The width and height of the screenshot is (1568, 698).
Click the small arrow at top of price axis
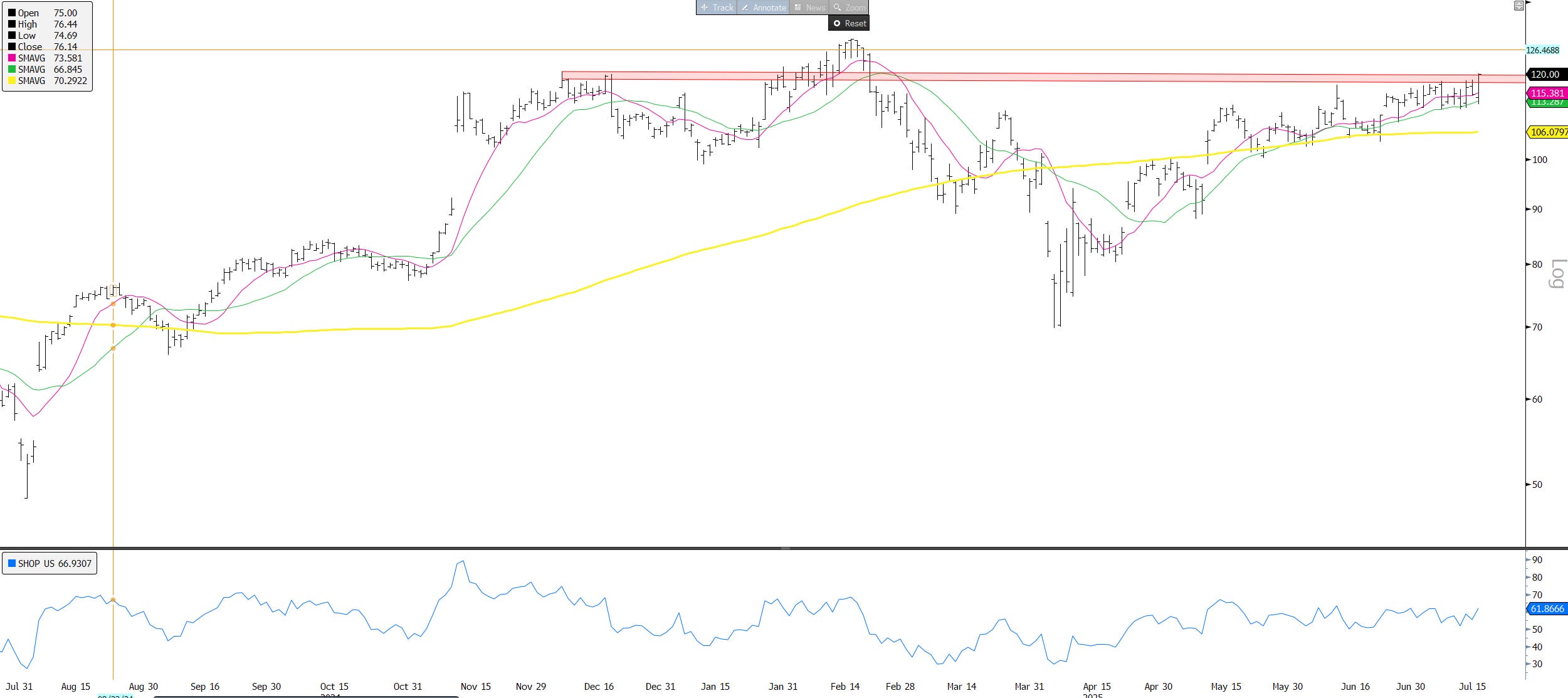pos(1529,3)
